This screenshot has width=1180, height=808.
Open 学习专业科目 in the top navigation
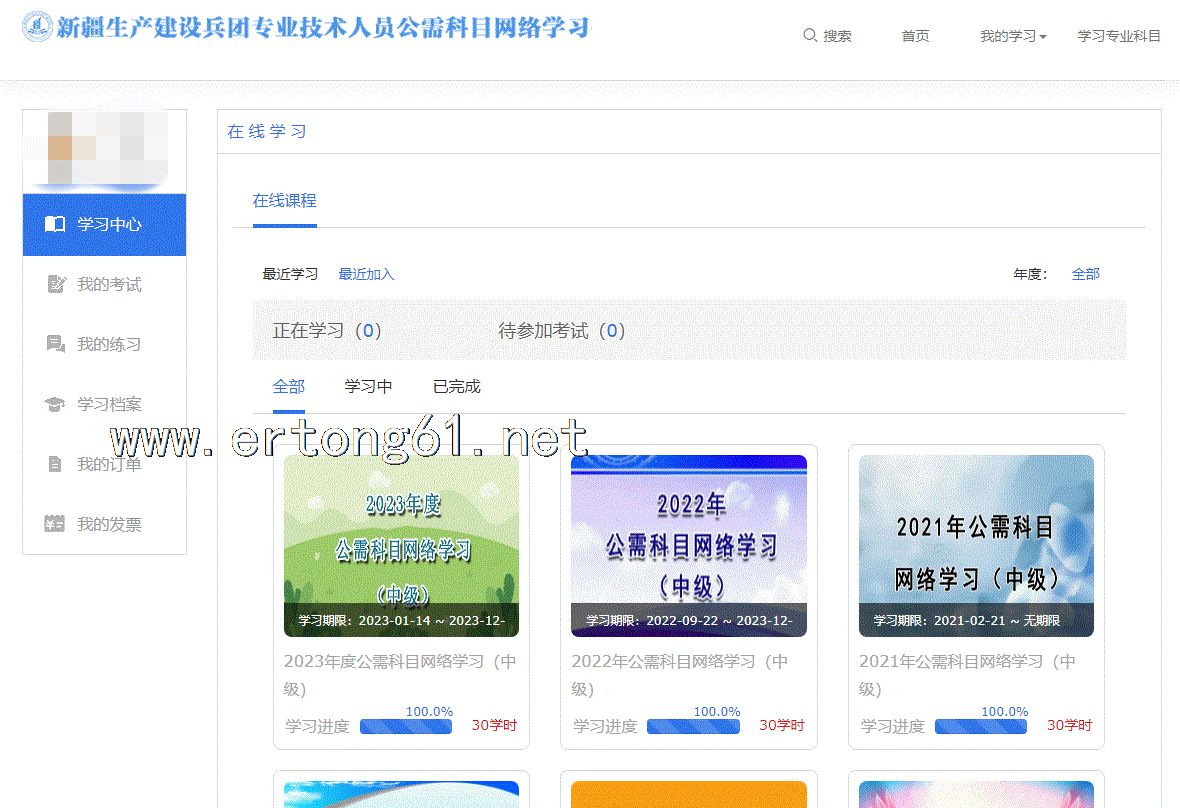tap(1119, 36)
